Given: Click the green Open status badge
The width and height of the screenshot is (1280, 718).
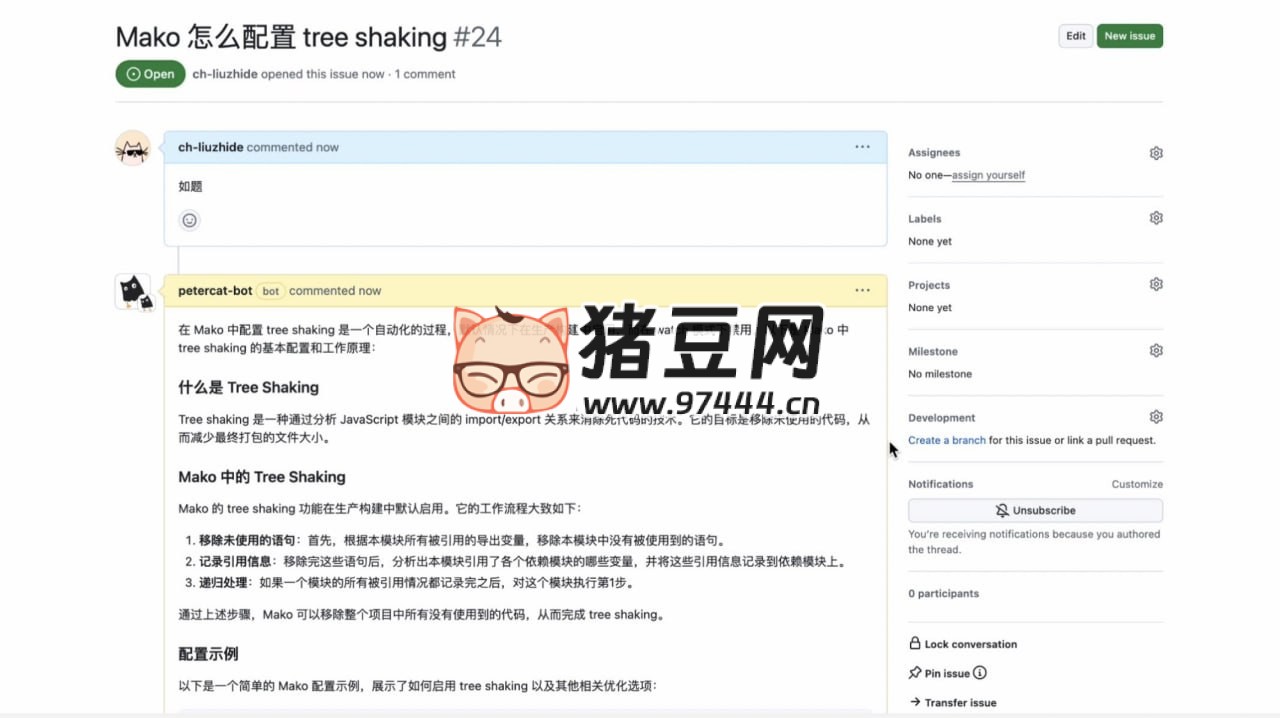Looking at the screenshot, I should click(x=150, y=73).
